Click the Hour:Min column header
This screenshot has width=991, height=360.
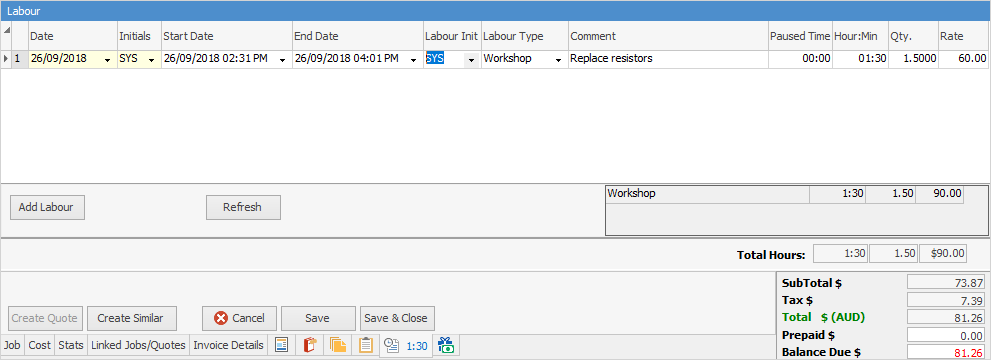[x=860, y=37]
